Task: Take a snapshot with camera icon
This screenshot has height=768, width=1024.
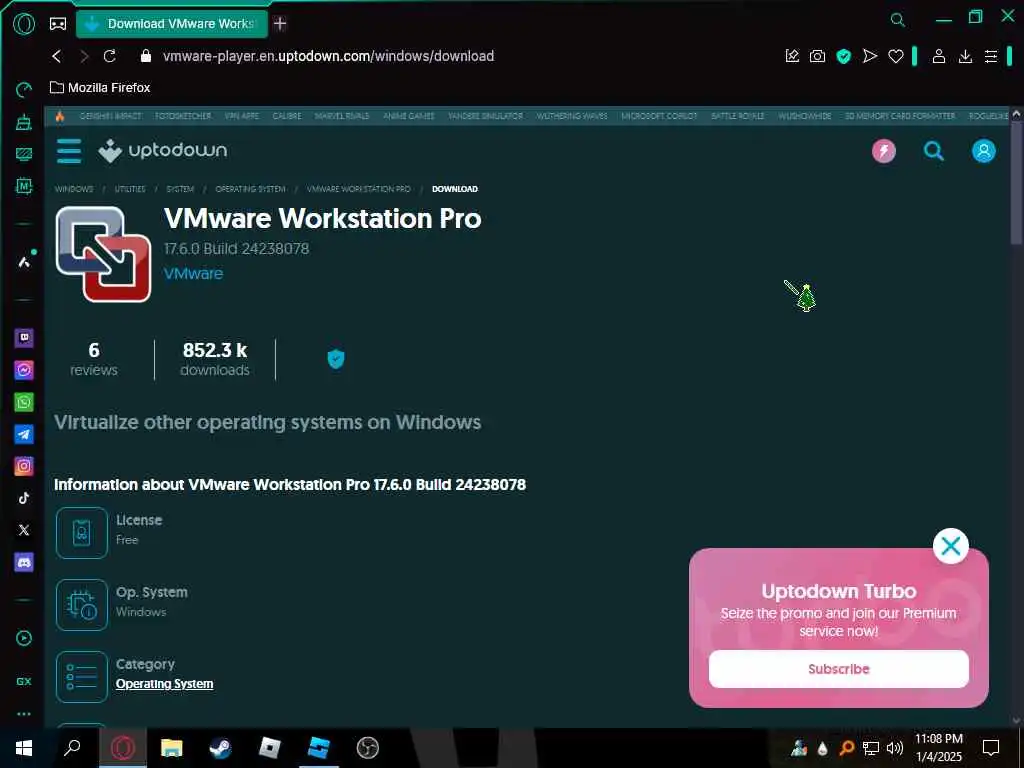Action: (817, 56)
